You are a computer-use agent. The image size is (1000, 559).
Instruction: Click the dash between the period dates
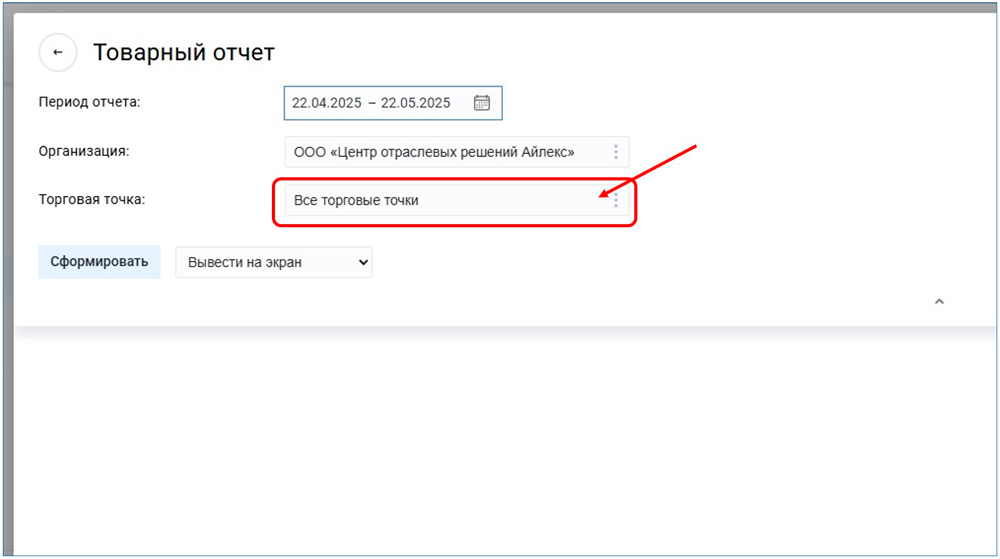tap(371, 103)
